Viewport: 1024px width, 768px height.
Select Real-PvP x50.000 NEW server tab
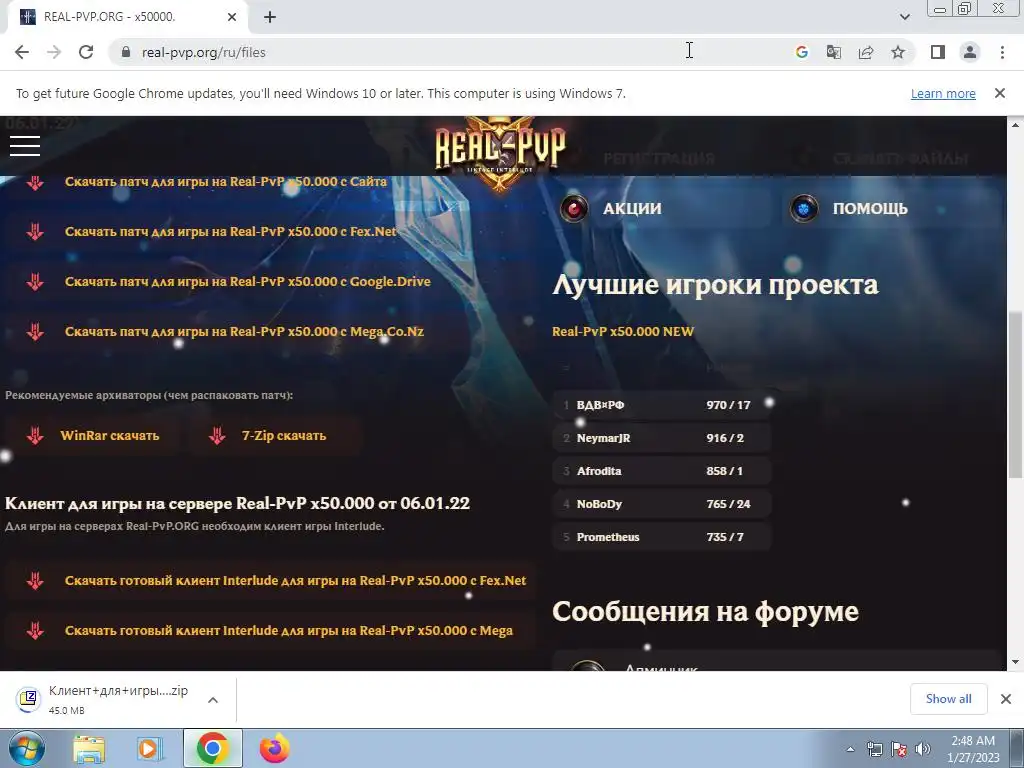[x=623, y=331]
